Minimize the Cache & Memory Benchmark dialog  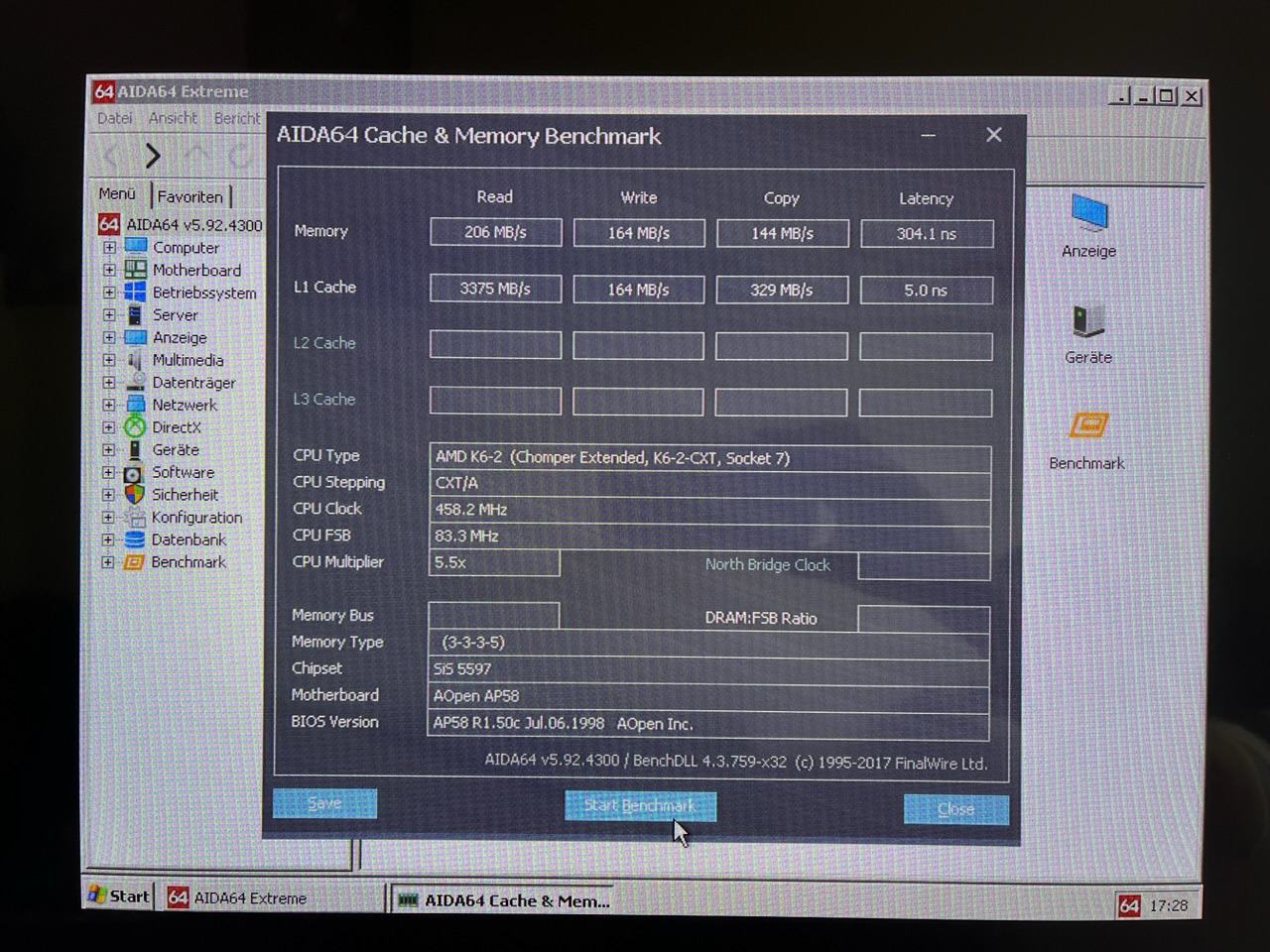click(929, 135)
